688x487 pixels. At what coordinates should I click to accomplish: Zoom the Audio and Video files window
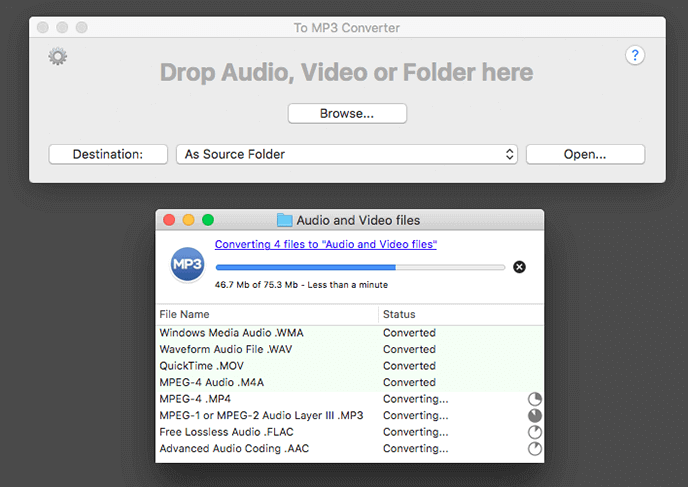pyautogui.click(x=208, y=220)
